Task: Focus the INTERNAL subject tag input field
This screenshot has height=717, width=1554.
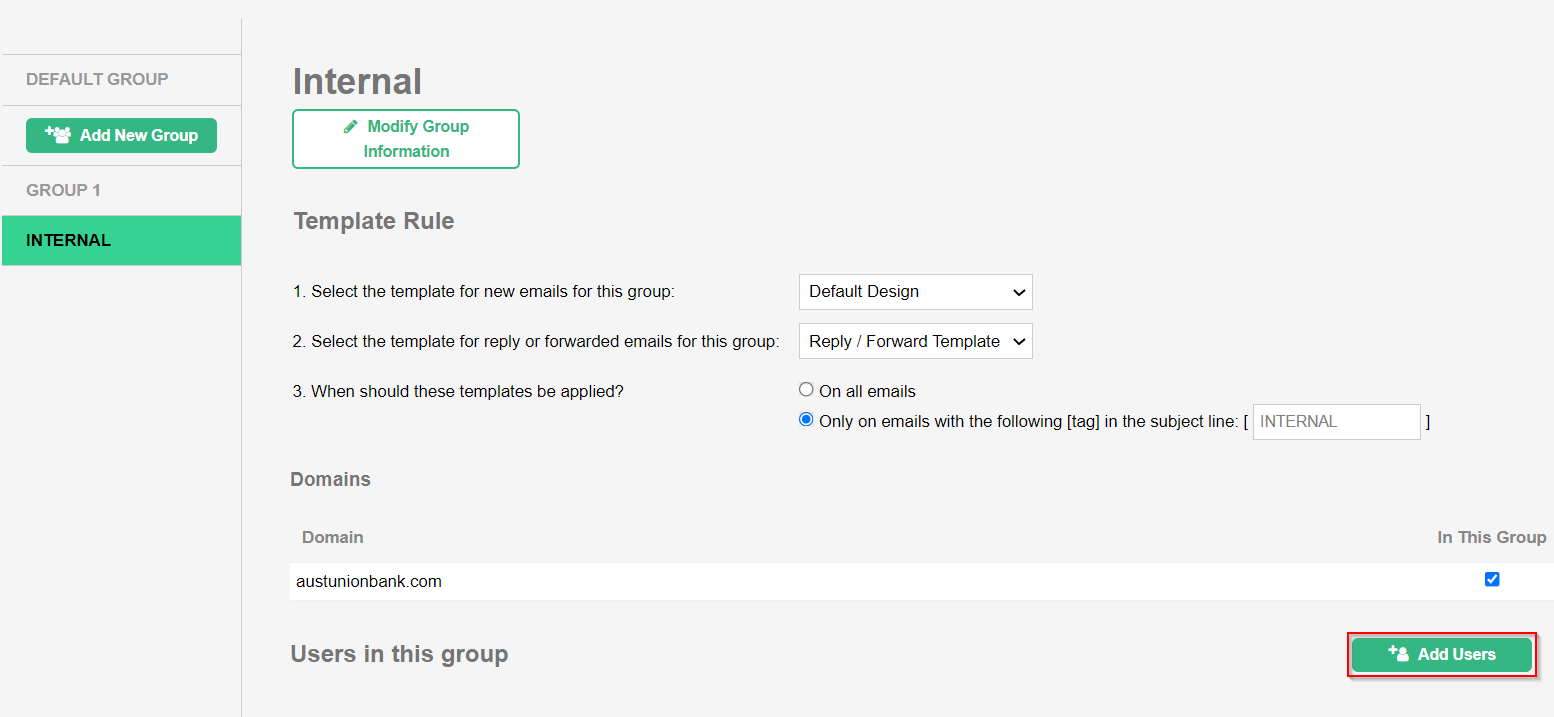Action: pyautogui.click(x=1336, y=422)
